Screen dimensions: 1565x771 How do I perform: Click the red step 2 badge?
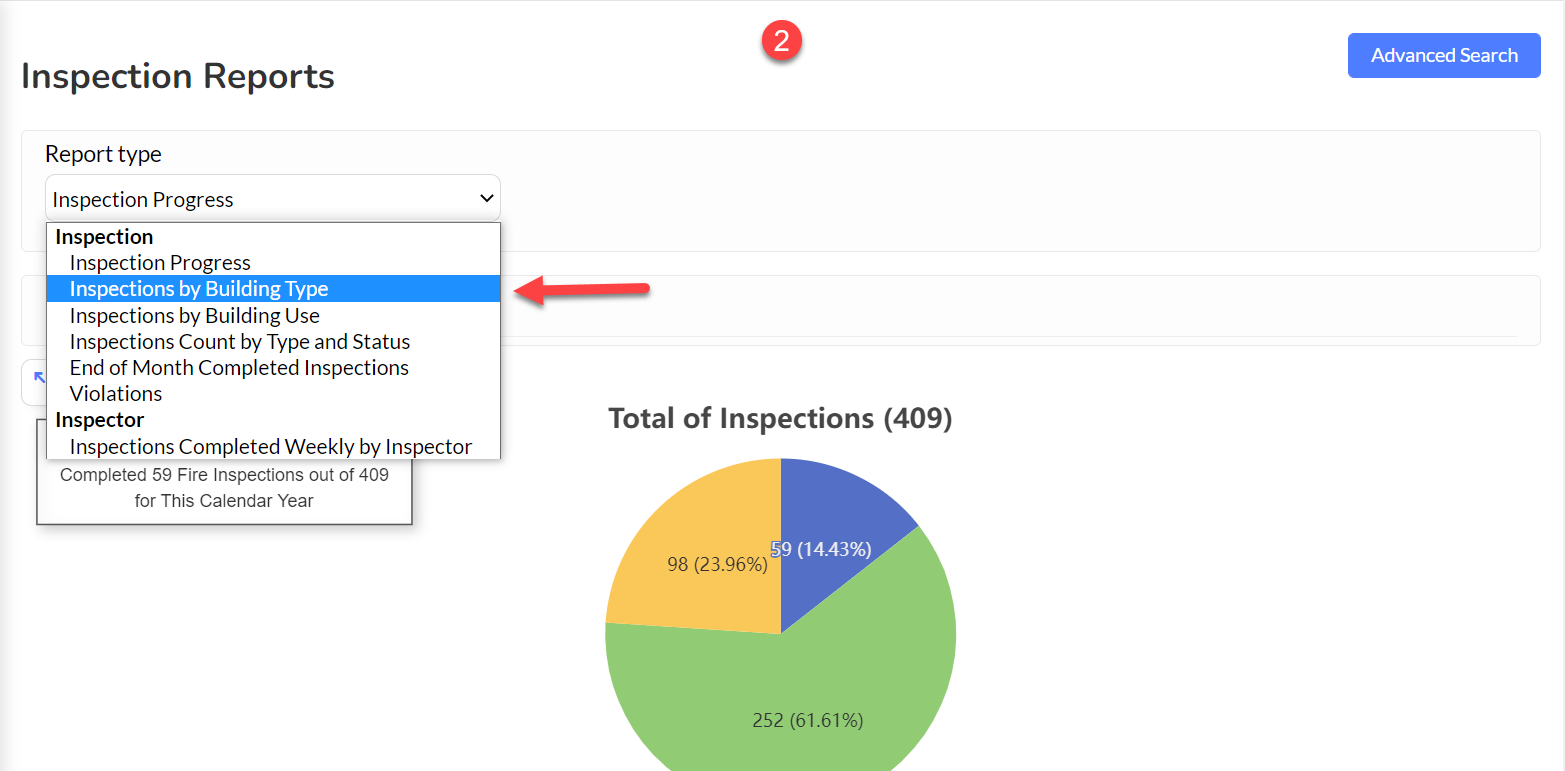tap(781, 41)
